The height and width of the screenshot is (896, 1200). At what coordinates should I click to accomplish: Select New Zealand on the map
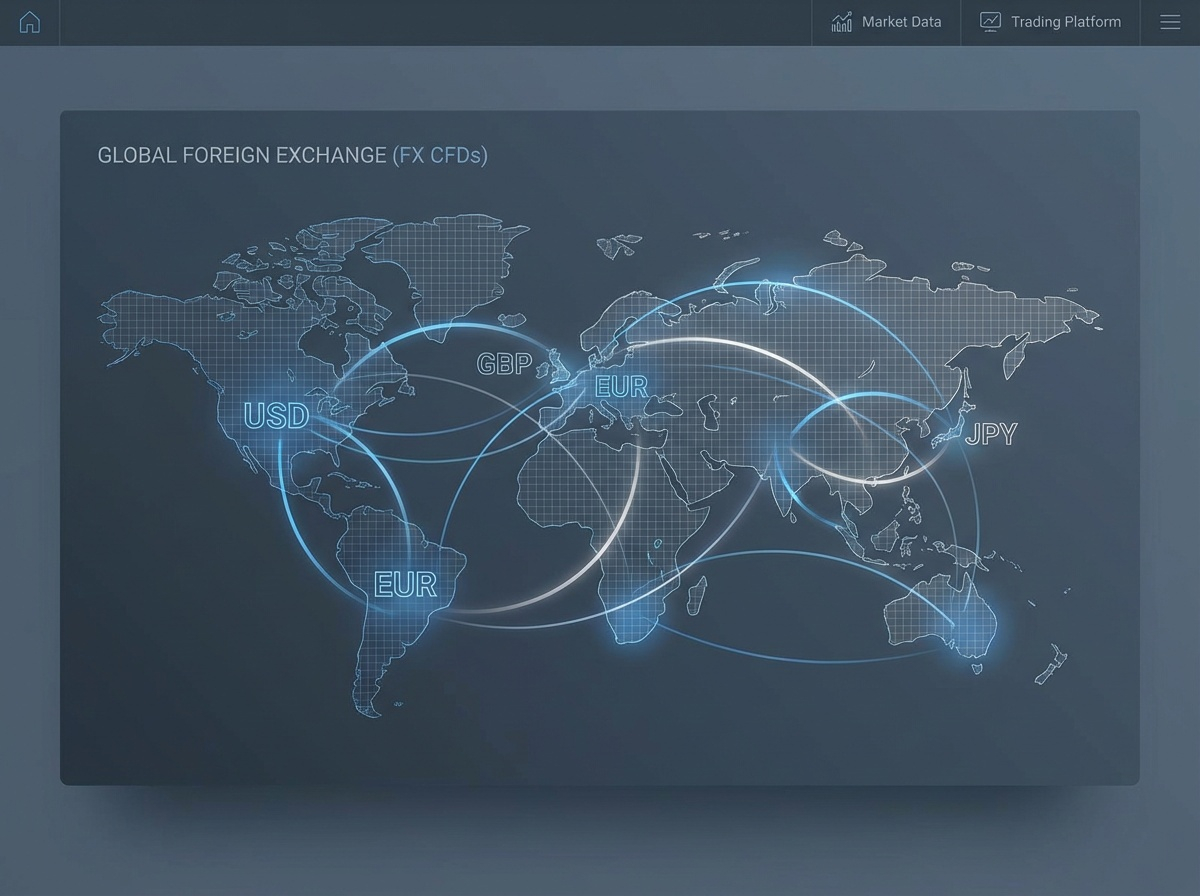1052,667
